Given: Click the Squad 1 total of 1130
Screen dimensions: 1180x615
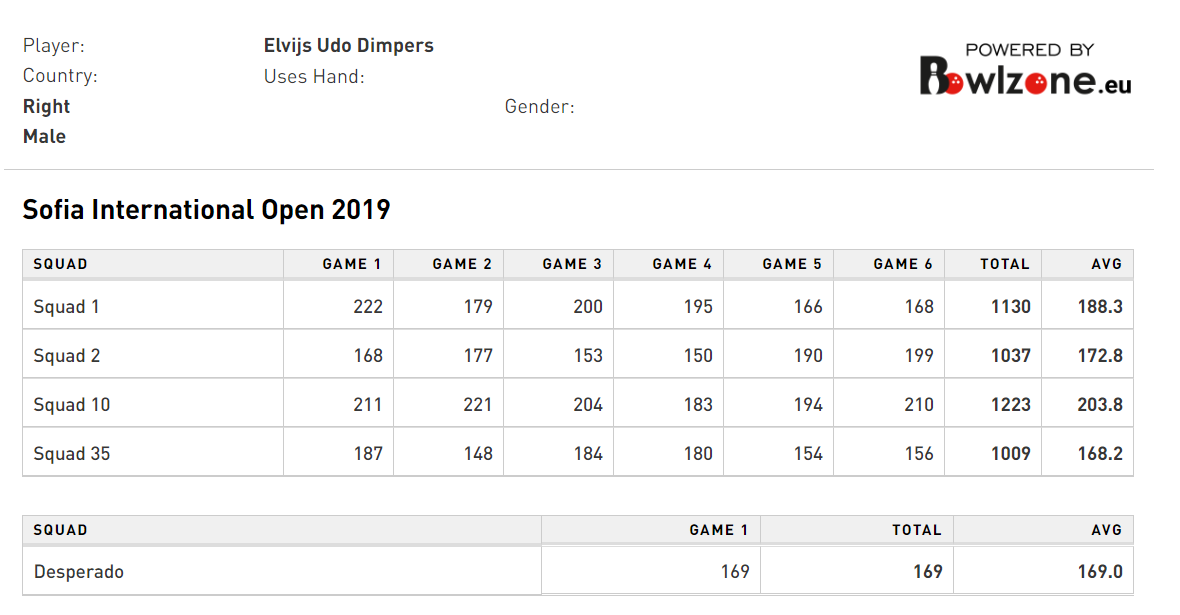Looking at the screenshot, I should pos(1010,307).
